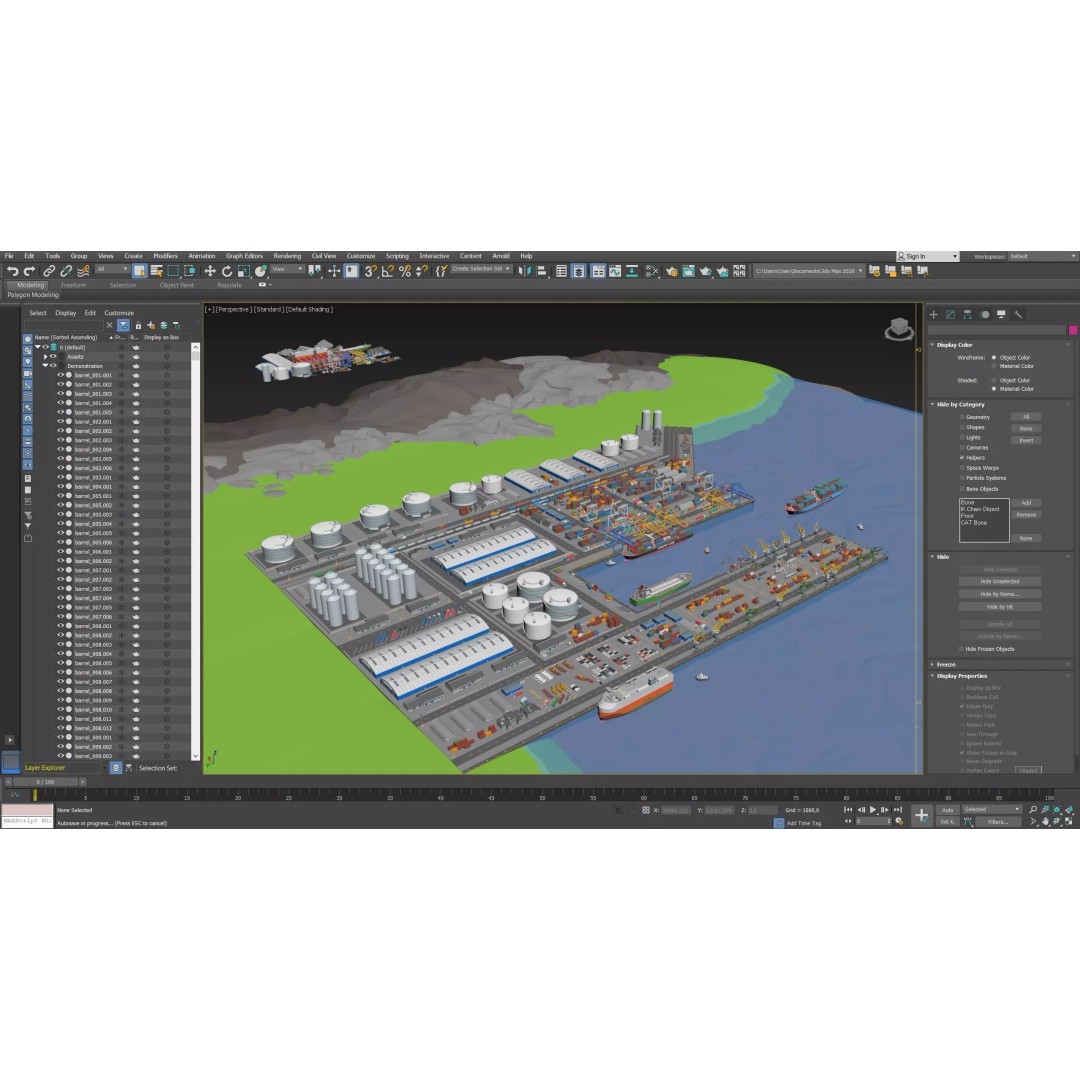
Task: Open the Select by Name tool
Action: coord(156,271)
